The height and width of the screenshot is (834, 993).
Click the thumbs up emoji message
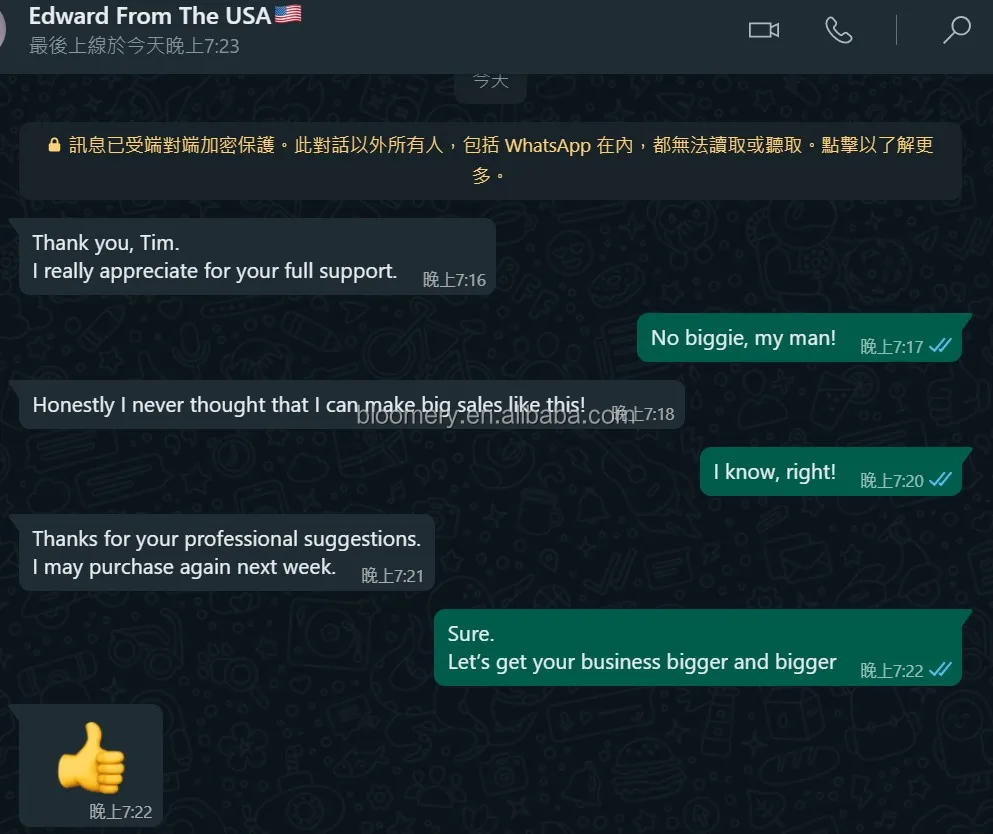[91, 757]
